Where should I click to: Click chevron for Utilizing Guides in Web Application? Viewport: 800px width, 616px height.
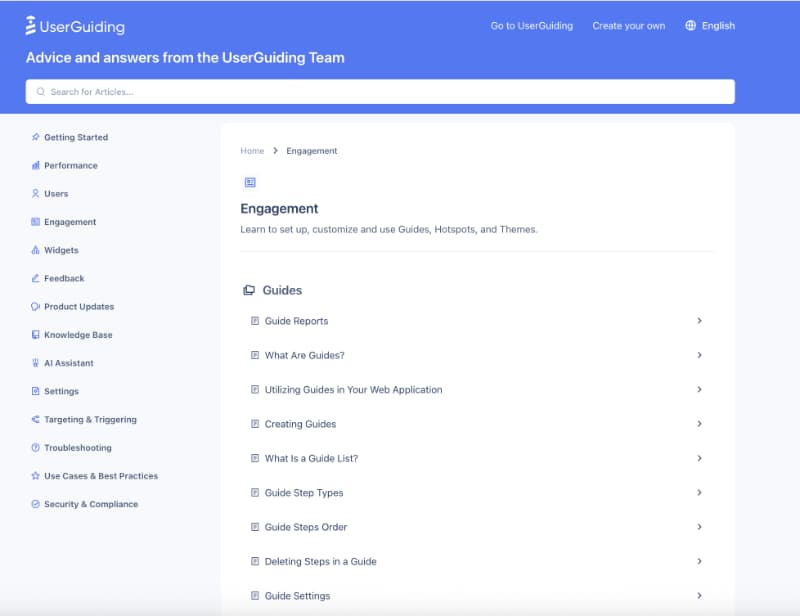coord(699,389)
